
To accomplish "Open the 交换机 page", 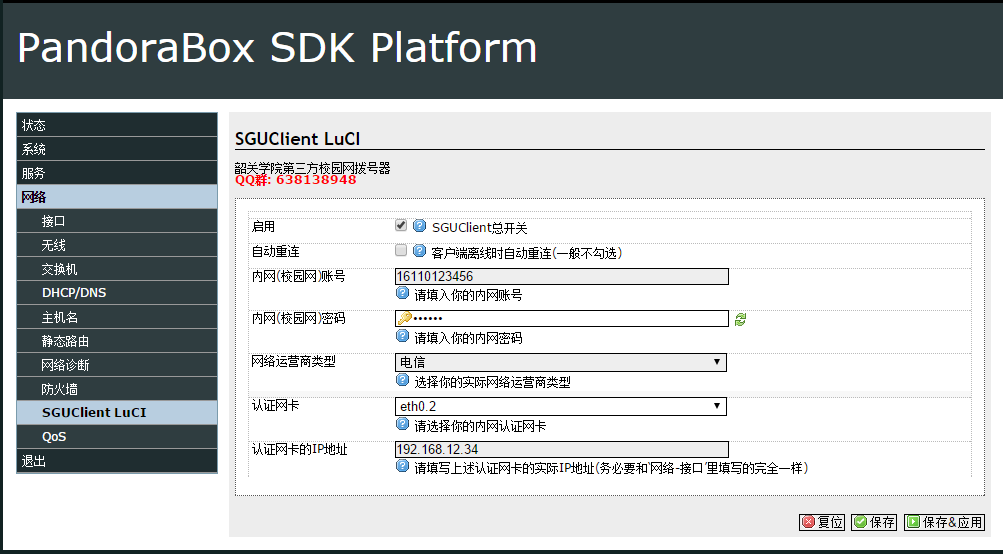I will tap(117, 269).
